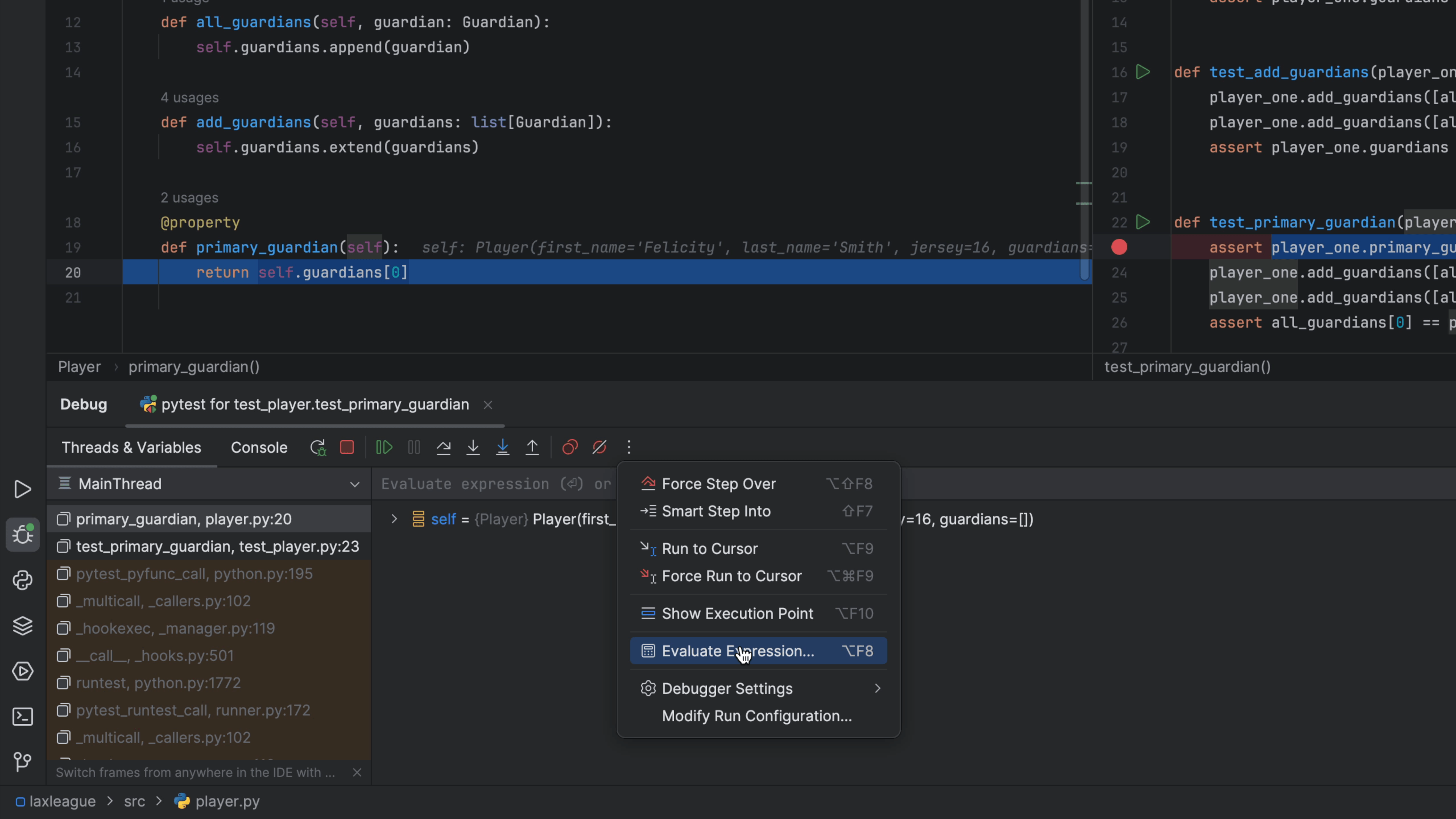This screenshot has height=819, width=1456.
Task: Open the Python Packages tool window icon
Action: 23,580
